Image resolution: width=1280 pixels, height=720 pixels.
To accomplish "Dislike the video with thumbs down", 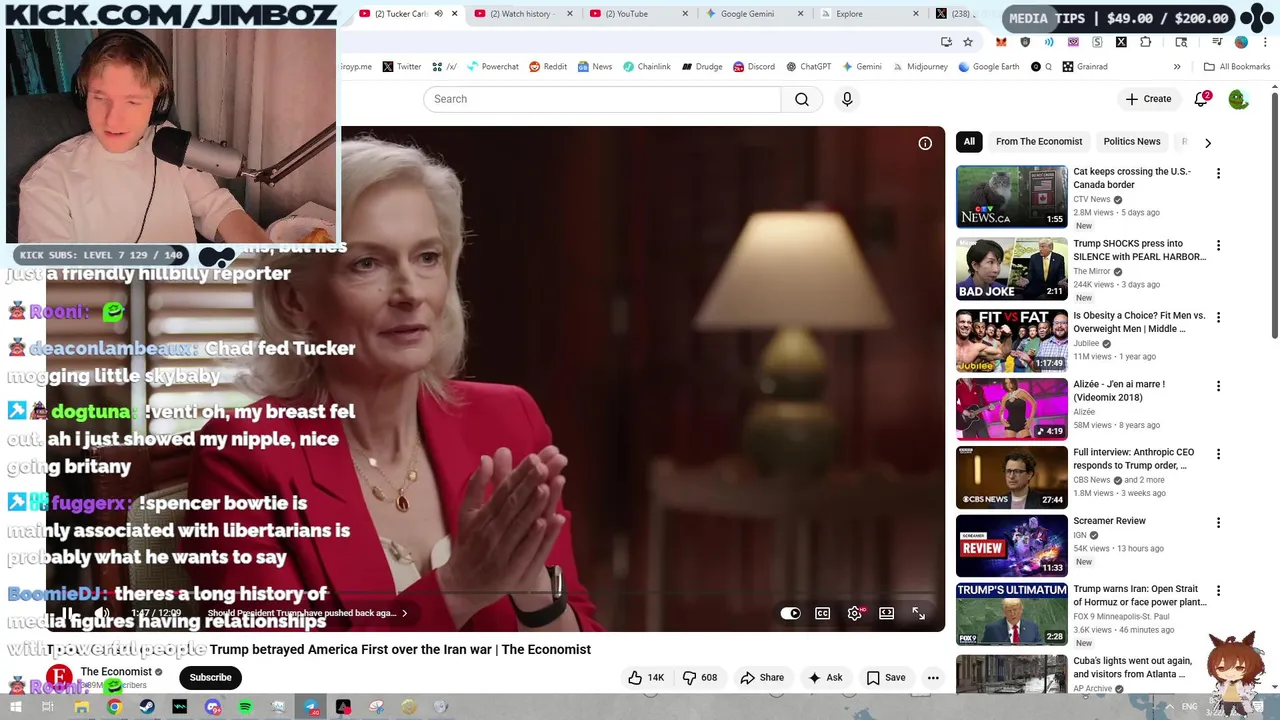I will pos(700,677).
